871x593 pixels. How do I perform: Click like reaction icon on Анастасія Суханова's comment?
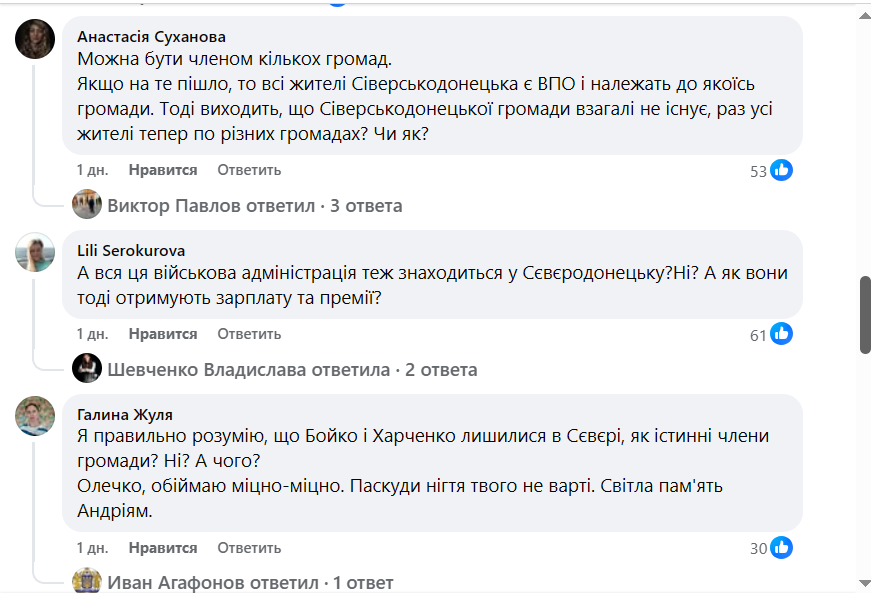click(x=782, y=170)
